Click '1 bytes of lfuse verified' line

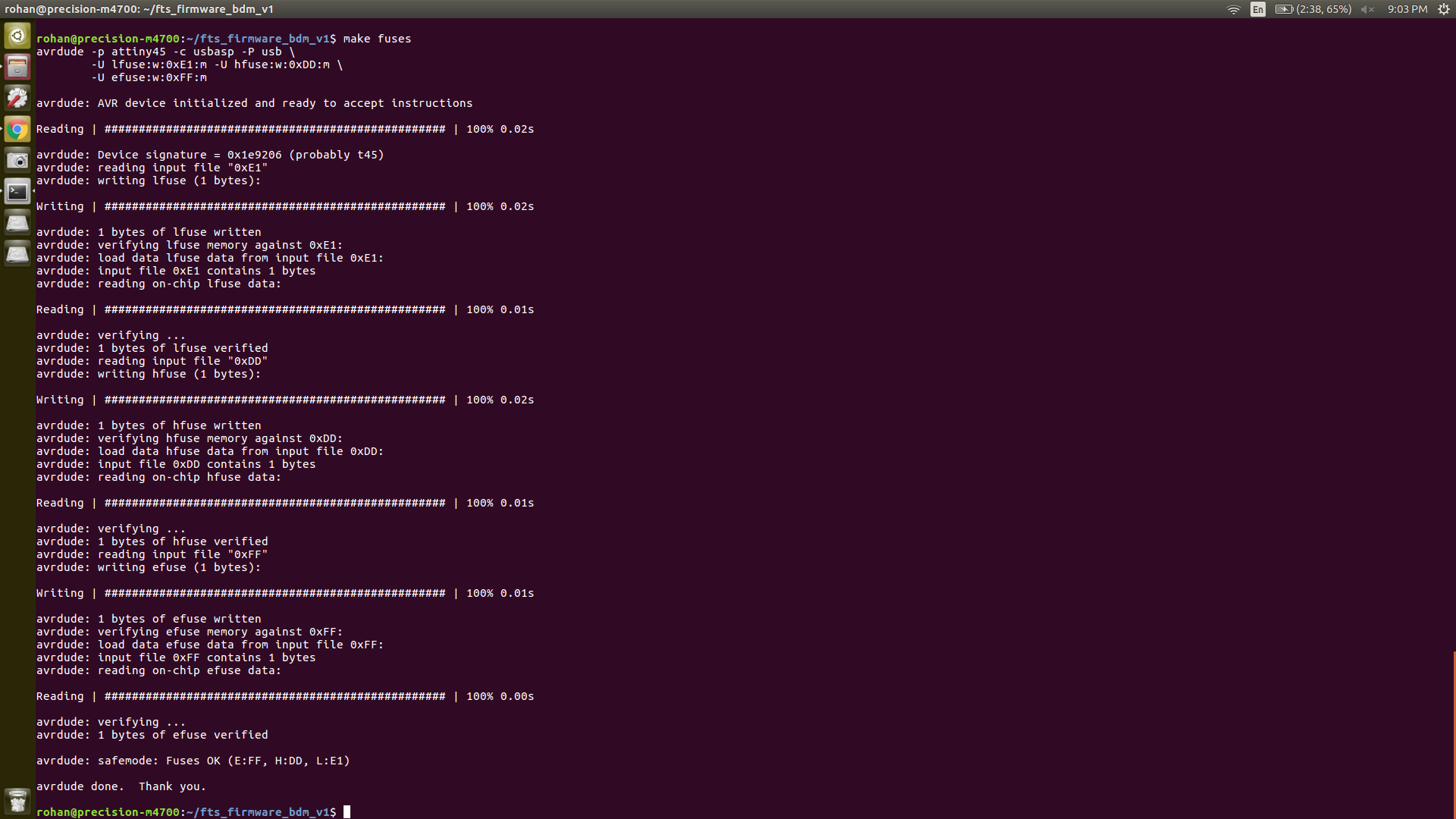[x=152, y=348]
